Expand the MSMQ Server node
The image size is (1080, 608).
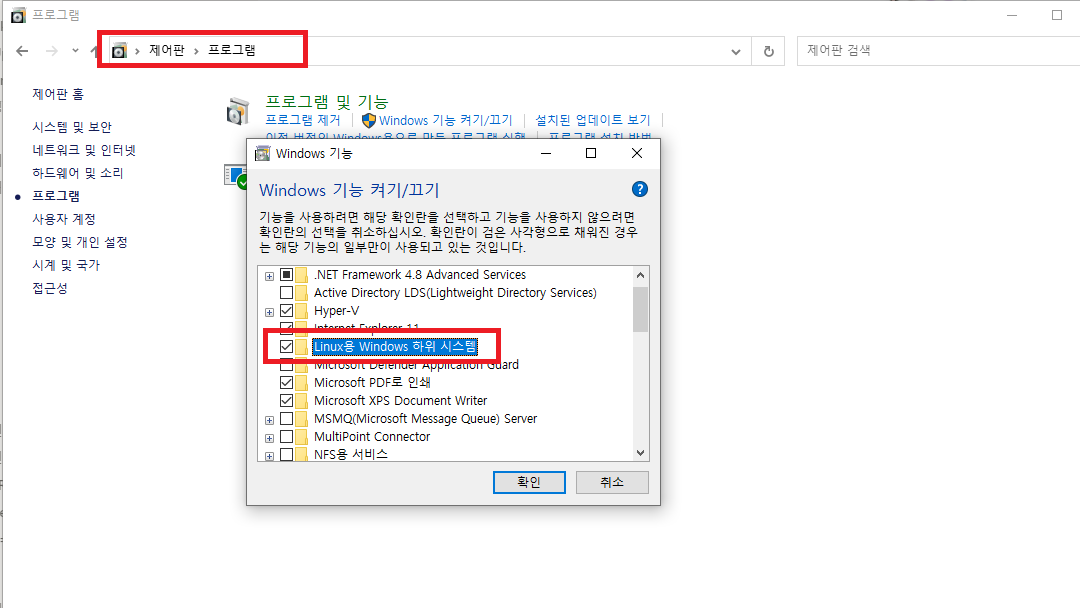click(x=269, y=420)
